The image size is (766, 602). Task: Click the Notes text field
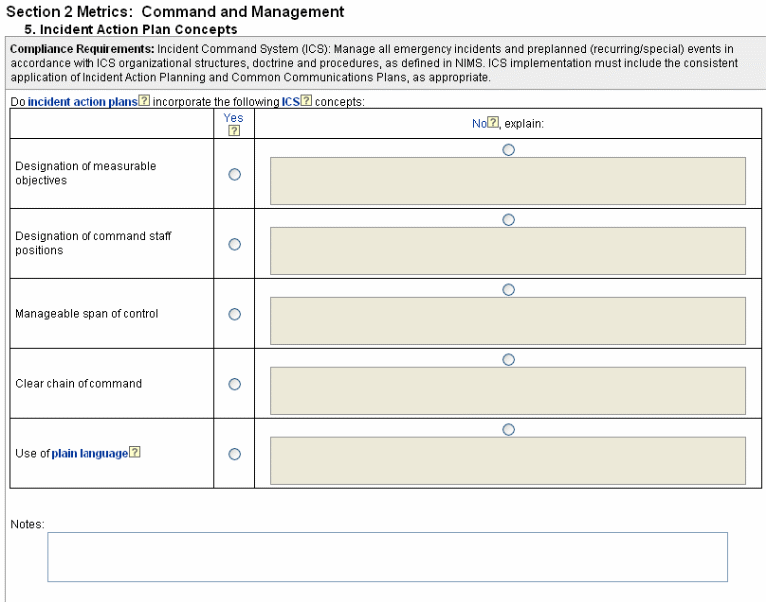[x=387, y=556]
